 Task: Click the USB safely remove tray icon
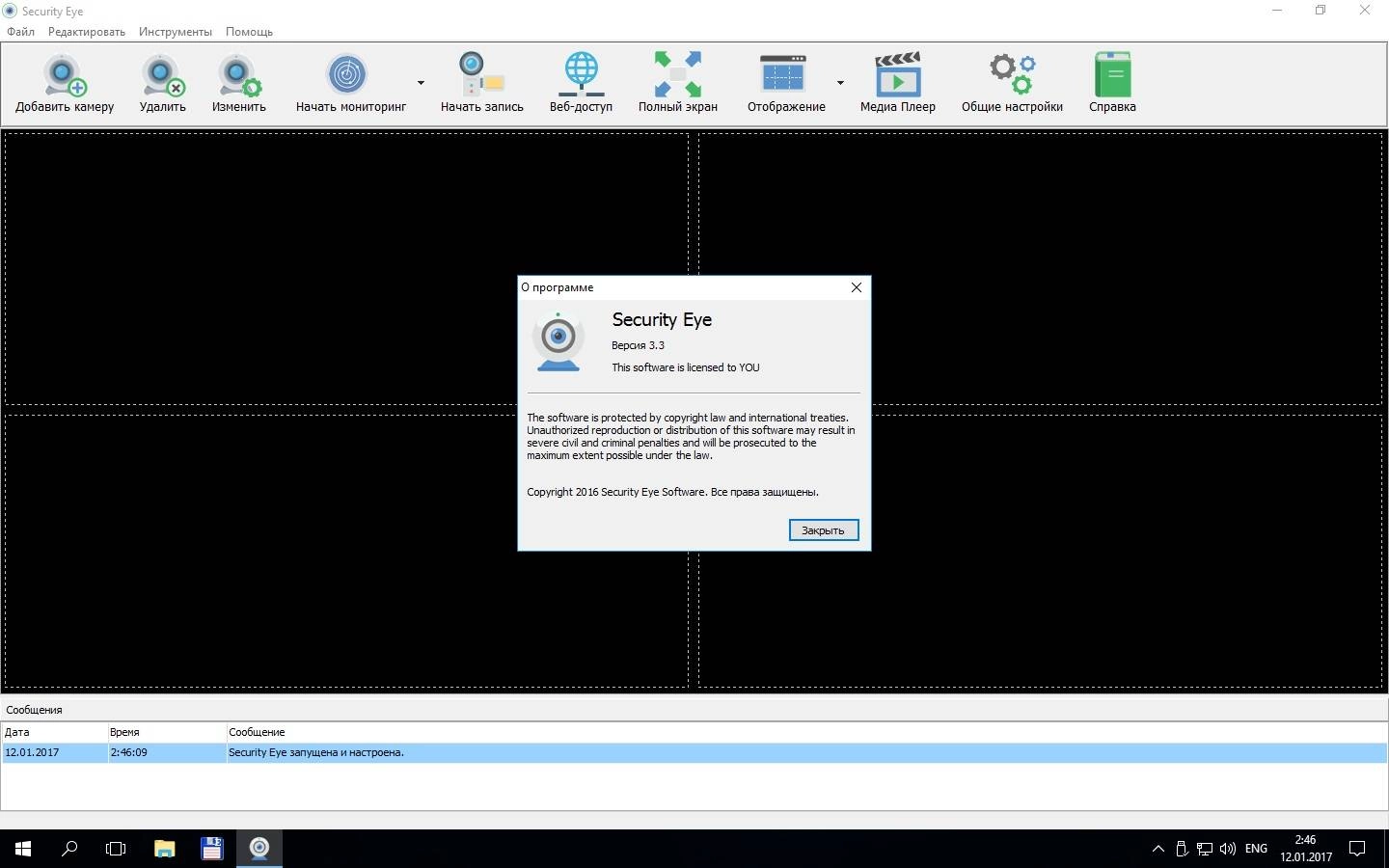(x=1182, y=849)
